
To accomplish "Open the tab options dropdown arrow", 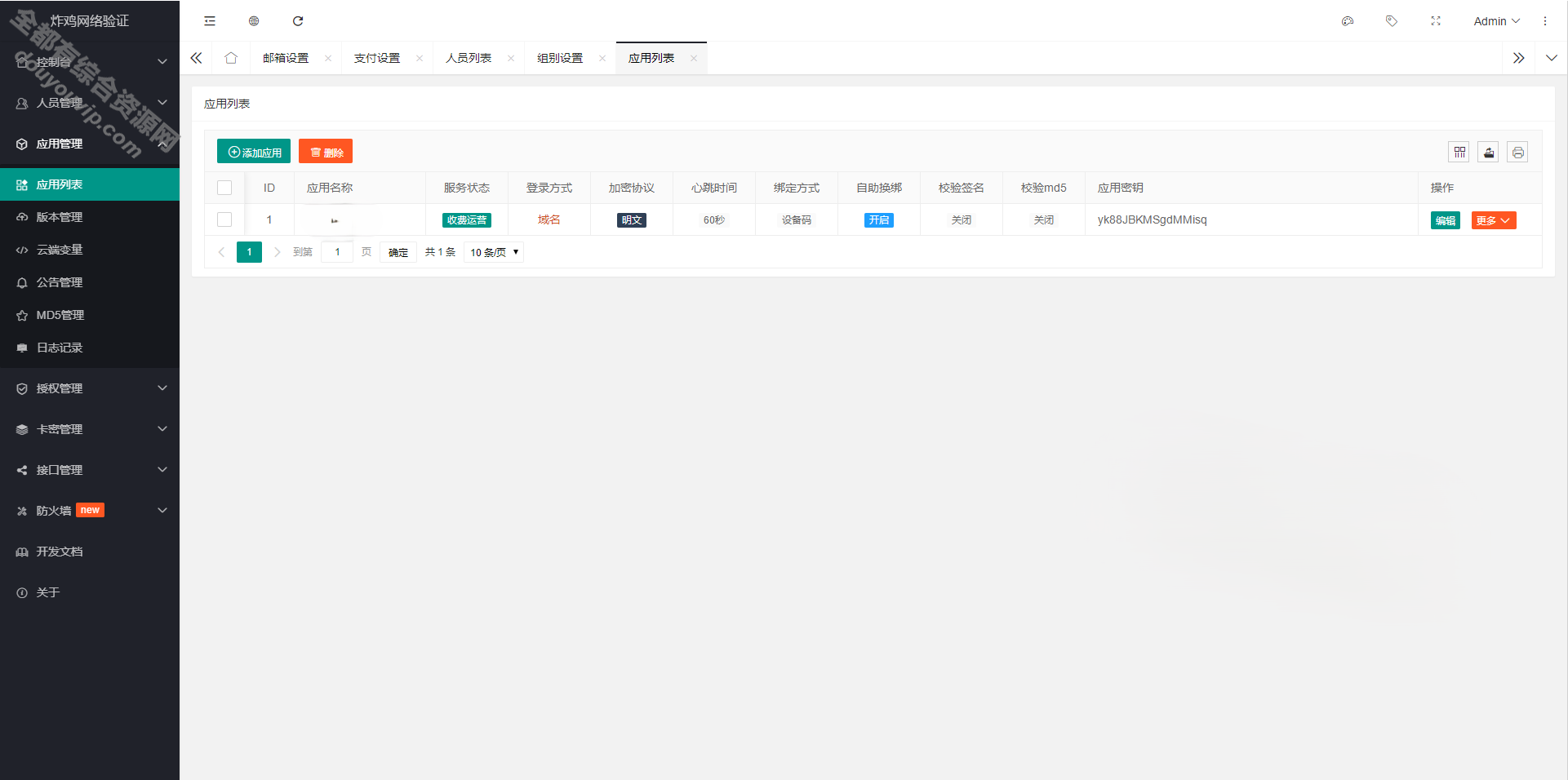I will (1552, 58).
